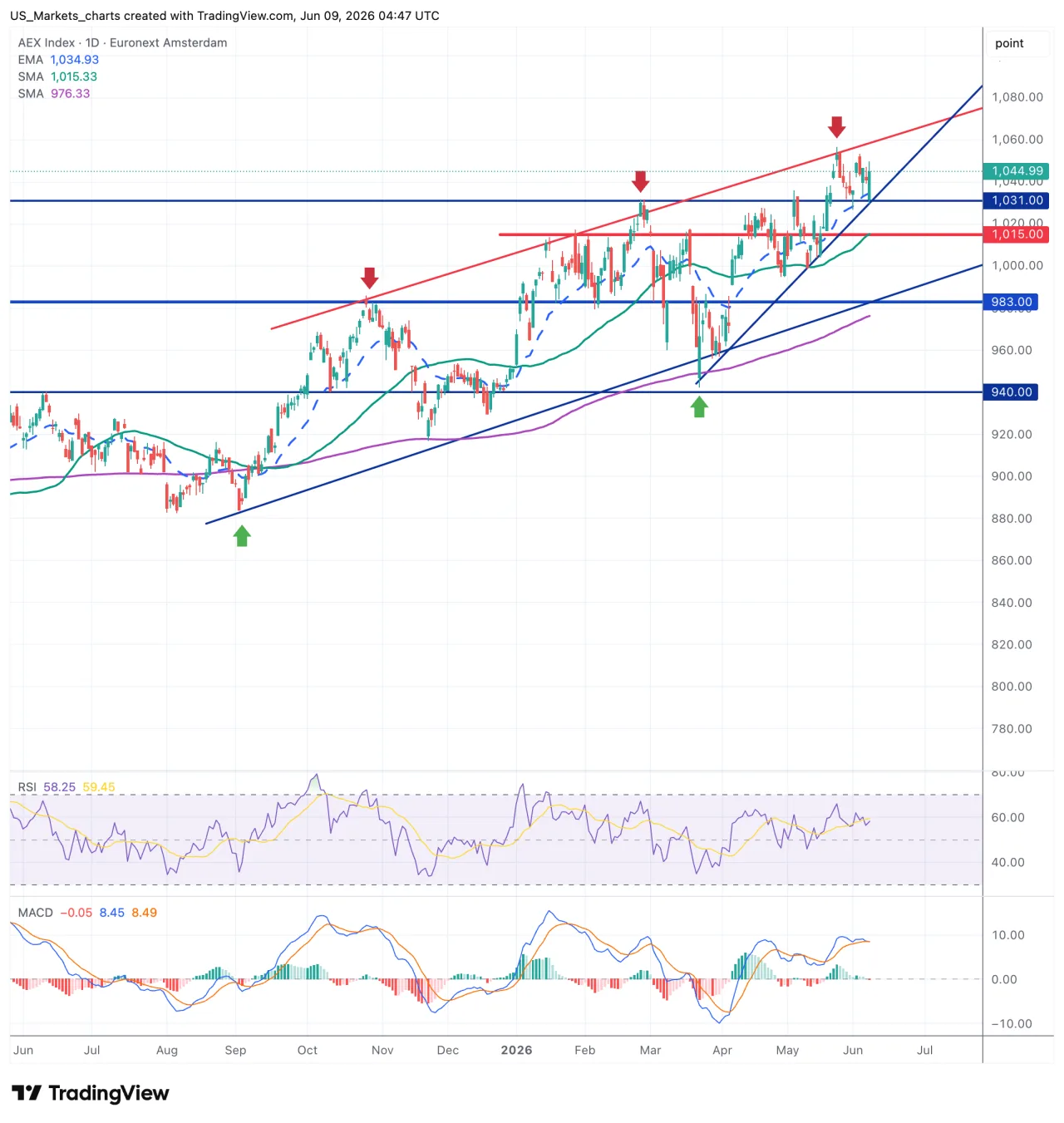Select the AEX Index 1D Euronext Amsterdam title

pos(122,42)
